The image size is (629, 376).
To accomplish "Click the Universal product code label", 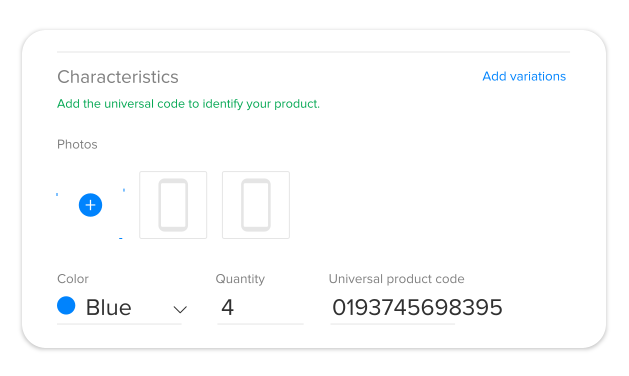I will tap(396, 279).
